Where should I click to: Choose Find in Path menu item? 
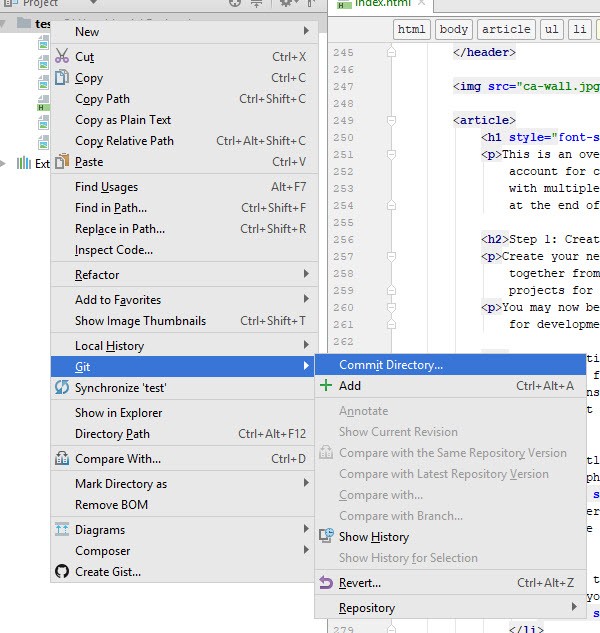pyautogui.click(x=111, y=208)
